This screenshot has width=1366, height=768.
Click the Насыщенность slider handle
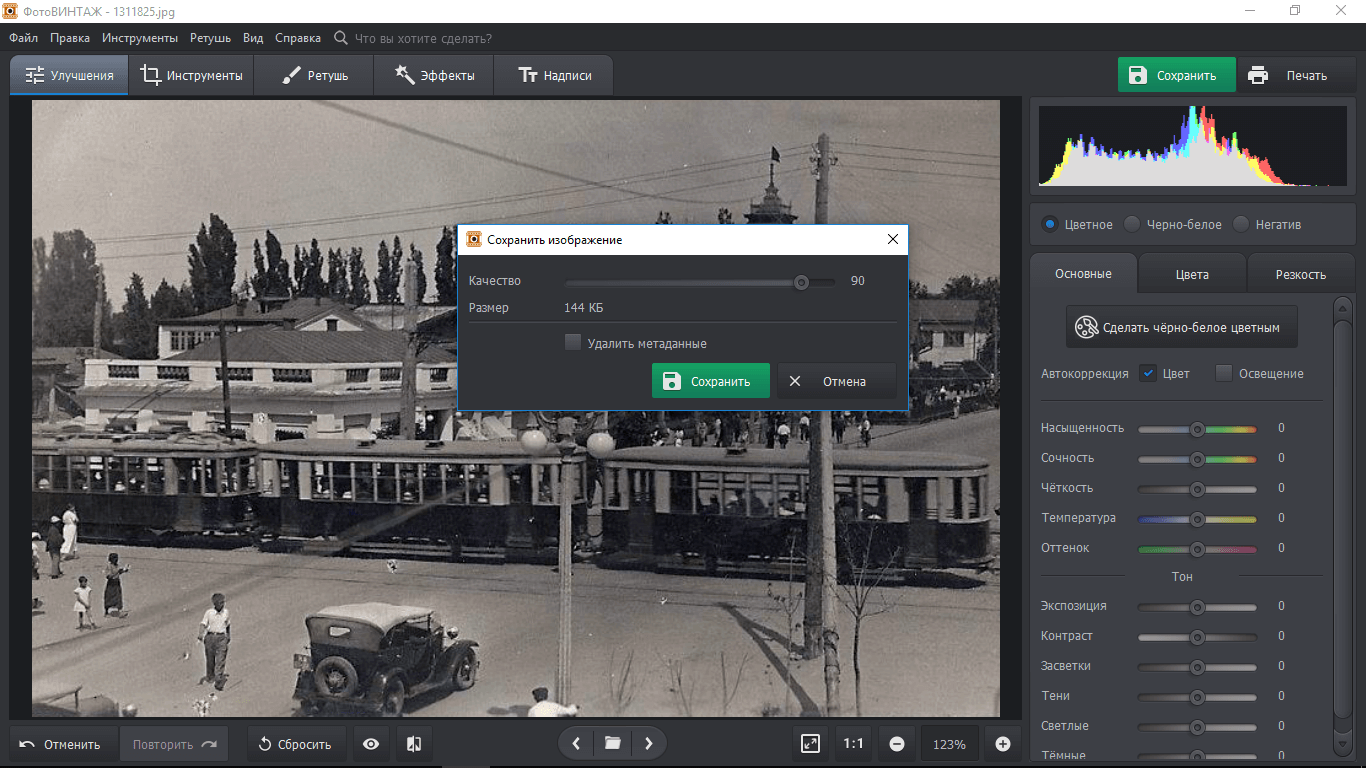[1197, 429]
